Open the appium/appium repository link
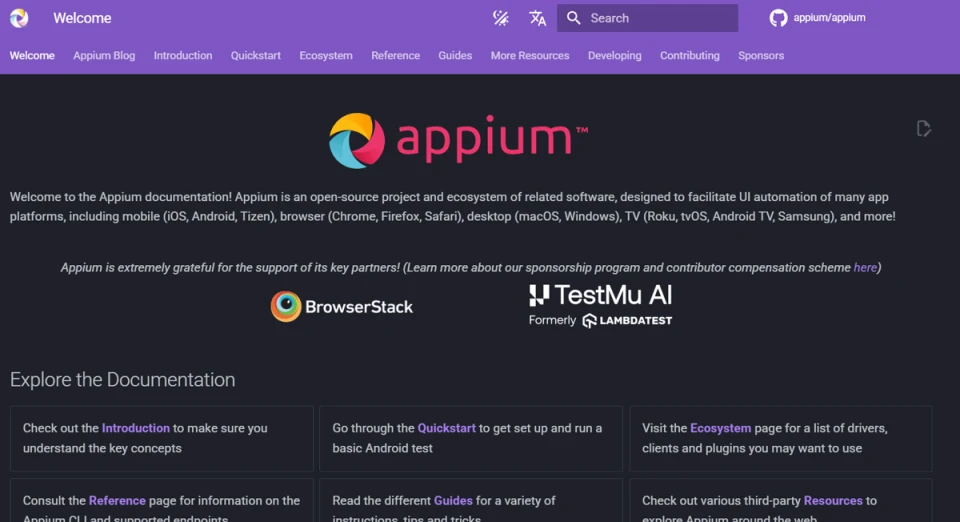This screenshot has width=960, height=522. pos(829,18)
